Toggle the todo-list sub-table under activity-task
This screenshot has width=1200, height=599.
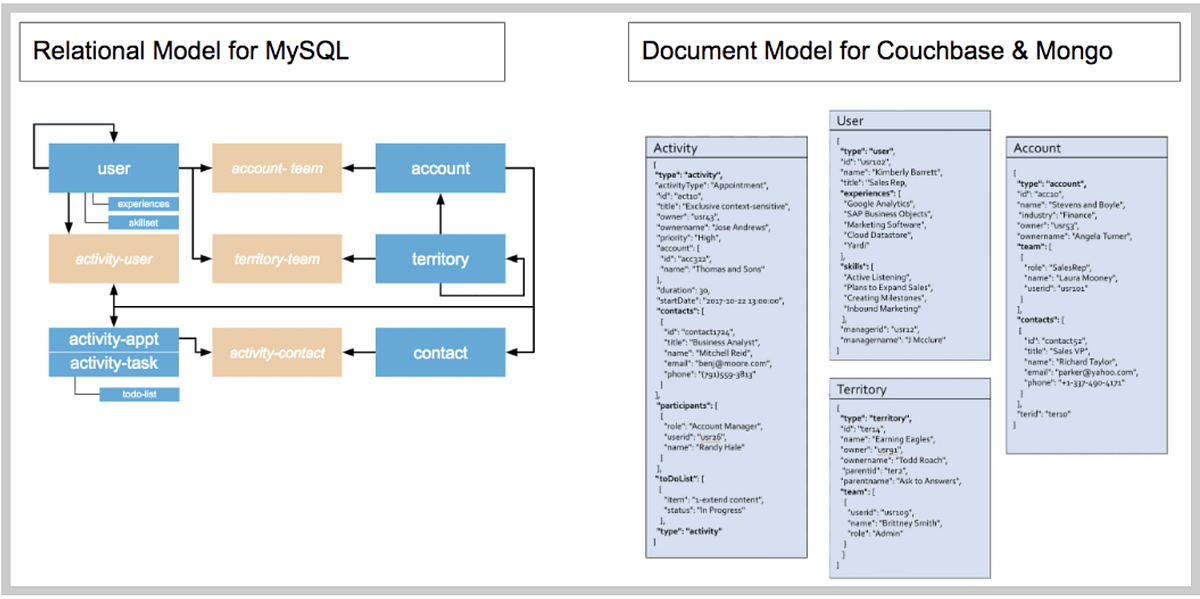pos(140,393)
